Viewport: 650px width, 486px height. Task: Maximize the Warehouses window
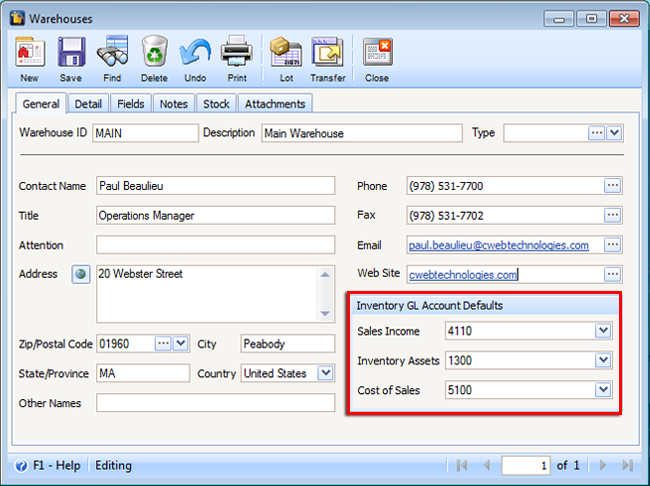tap(591, 19)
